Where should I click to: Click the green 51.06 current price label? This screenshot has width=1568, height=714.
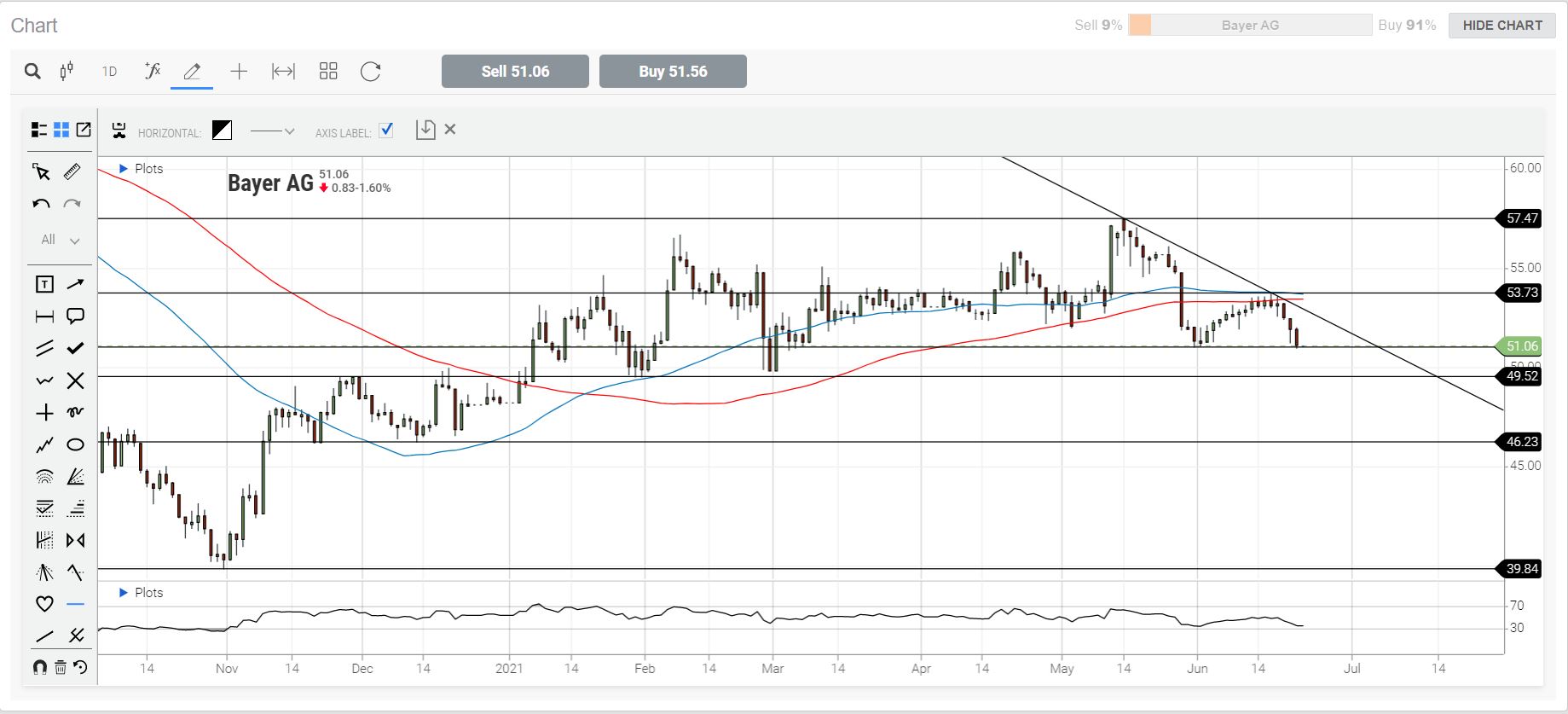click(1519, 346)
